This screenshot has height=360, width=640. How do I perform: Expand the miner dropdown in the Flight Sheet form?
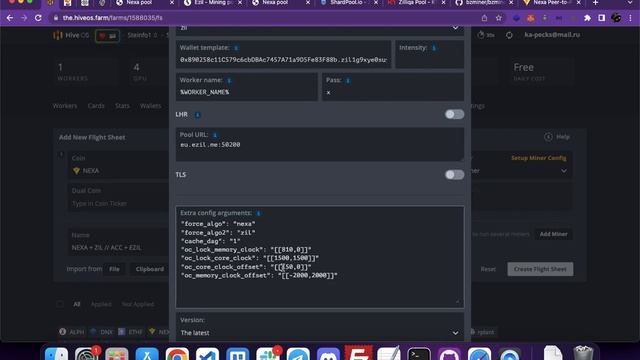(x=564, y=171)
